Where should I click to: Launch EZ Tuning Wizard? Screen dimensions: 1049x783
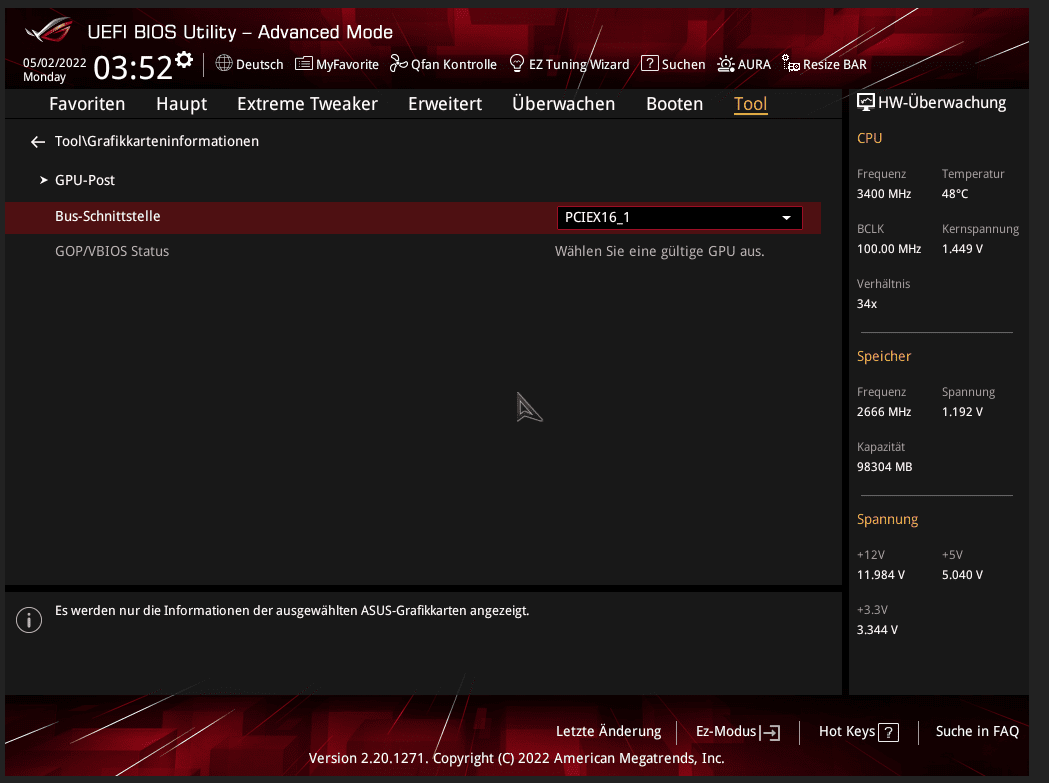coord(579,64)
